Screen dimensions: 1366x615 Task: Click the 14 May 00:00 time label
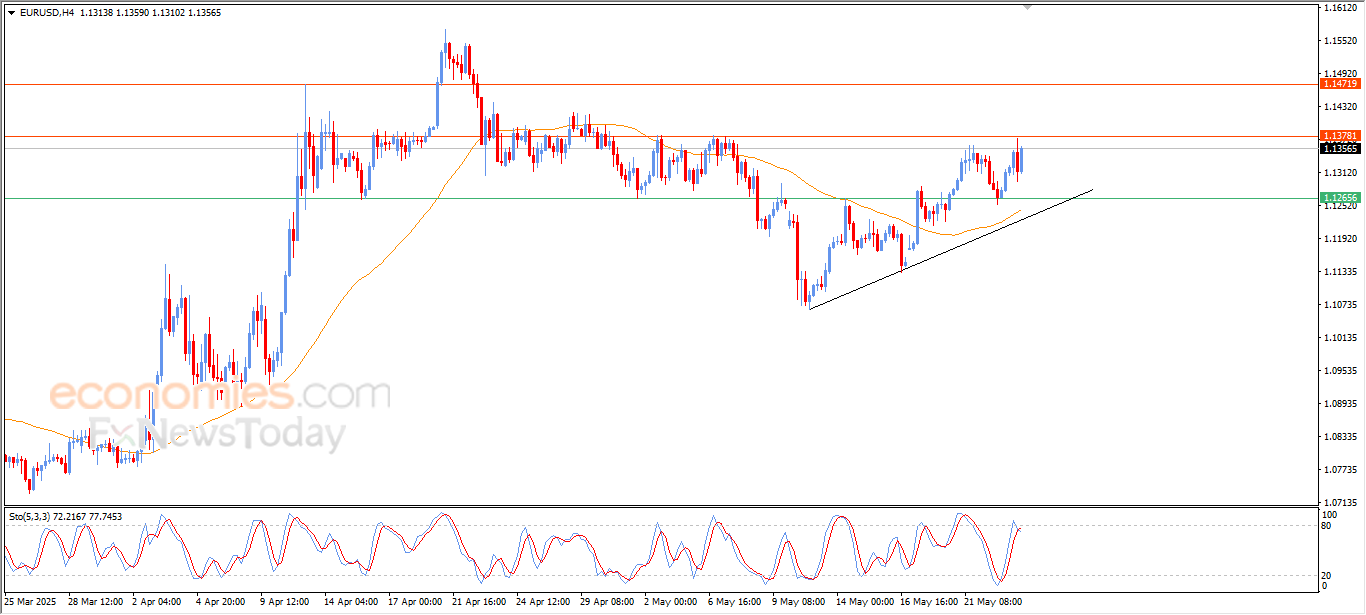click(865, 603)
